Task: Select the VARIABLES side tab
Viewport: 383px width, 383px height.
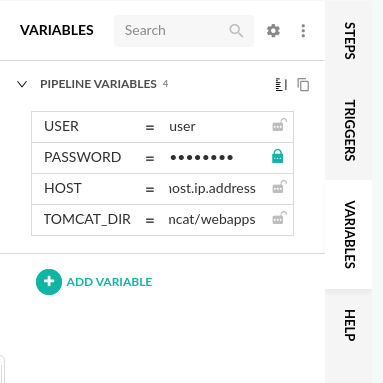Action: tap(349, 234)
